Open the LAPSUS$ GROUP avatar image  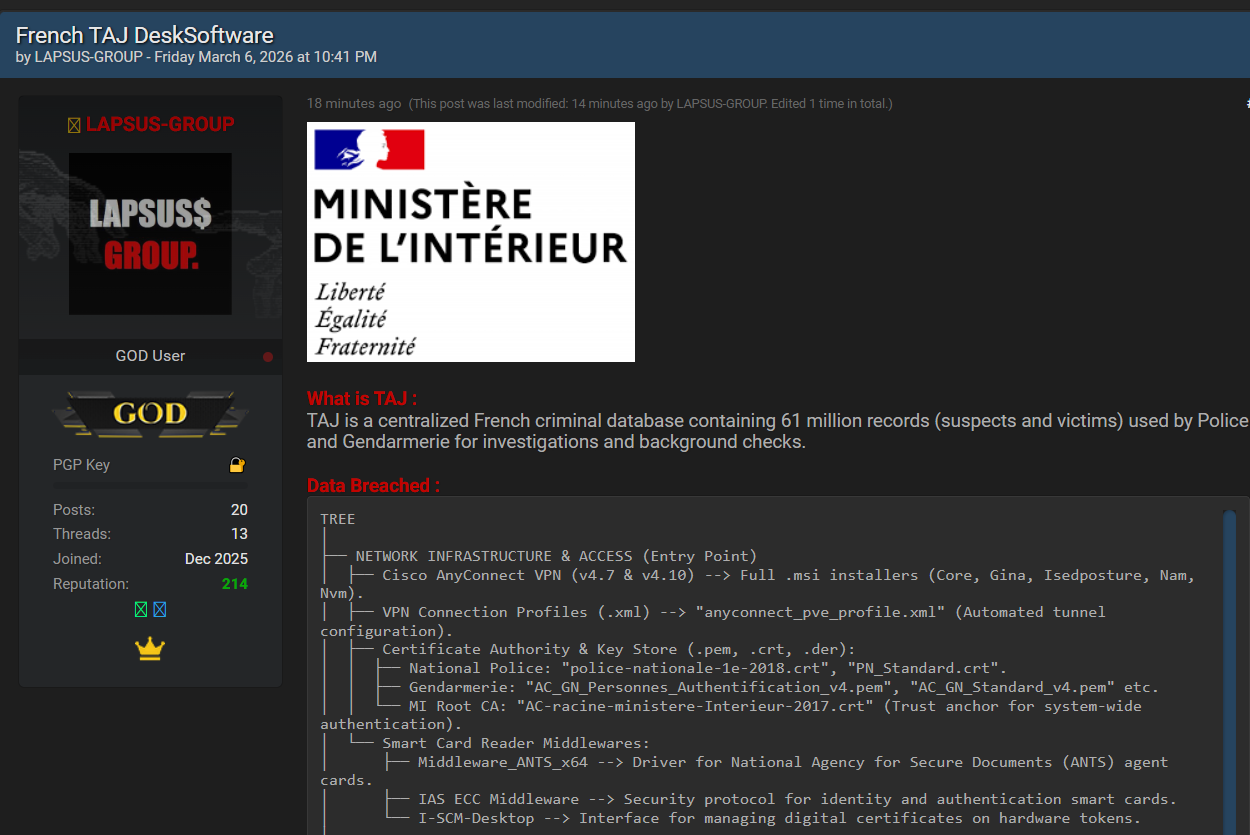click(x=150, y=234)
